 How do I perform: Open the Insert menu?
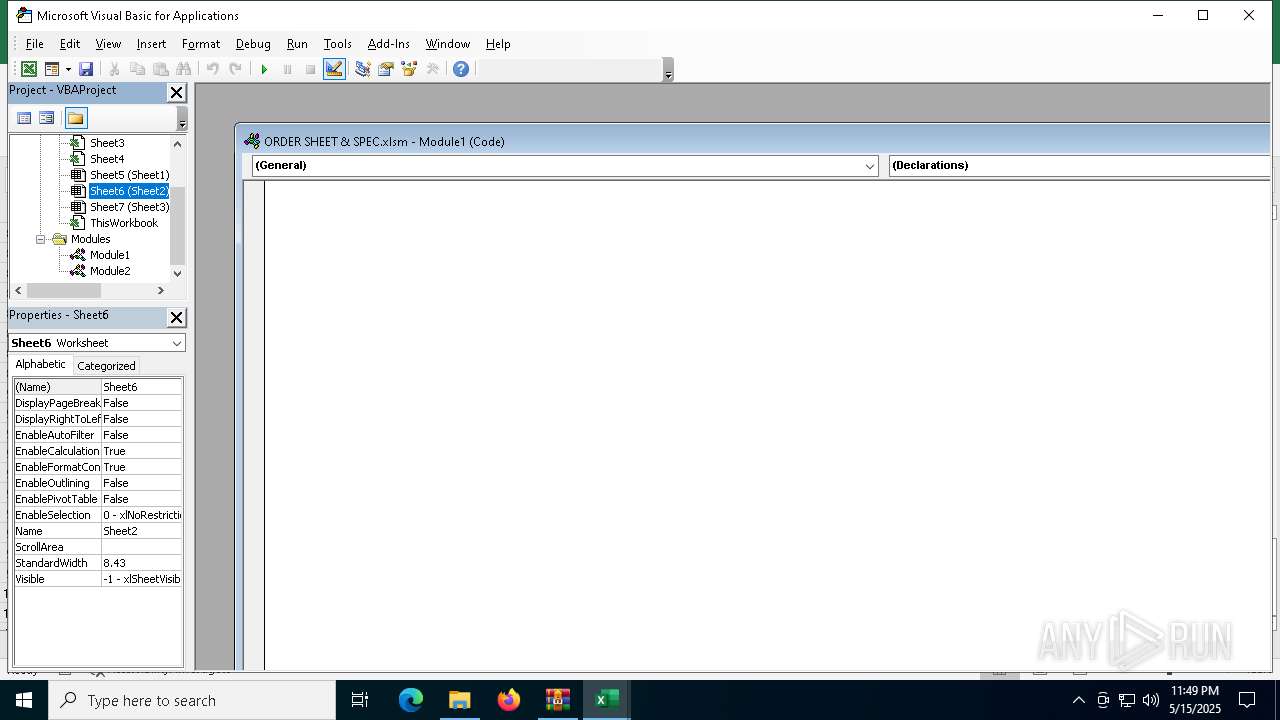pos(151,44)
